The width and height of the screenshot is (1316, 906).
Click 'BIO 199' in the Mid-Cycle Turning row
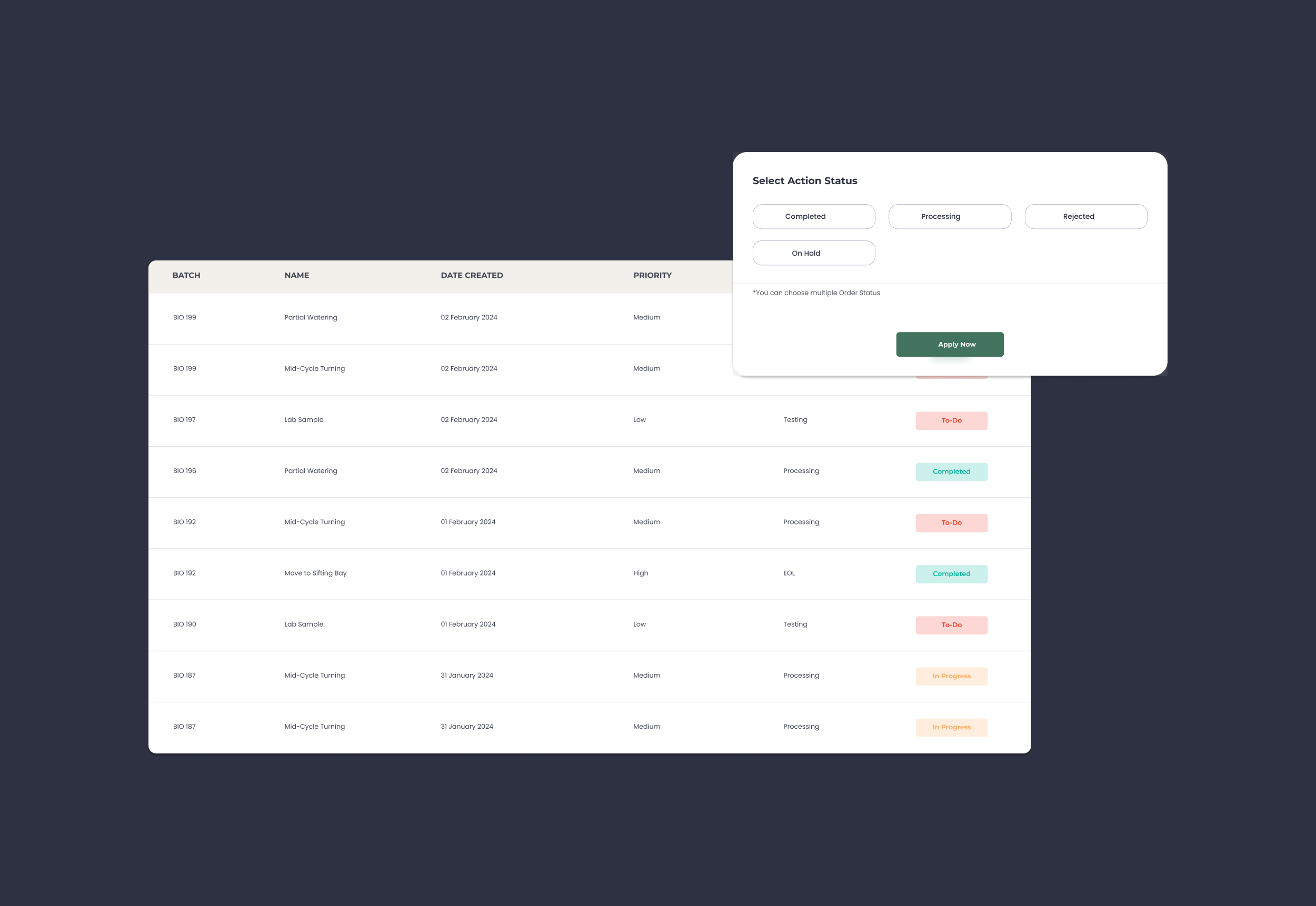[185, 368]
